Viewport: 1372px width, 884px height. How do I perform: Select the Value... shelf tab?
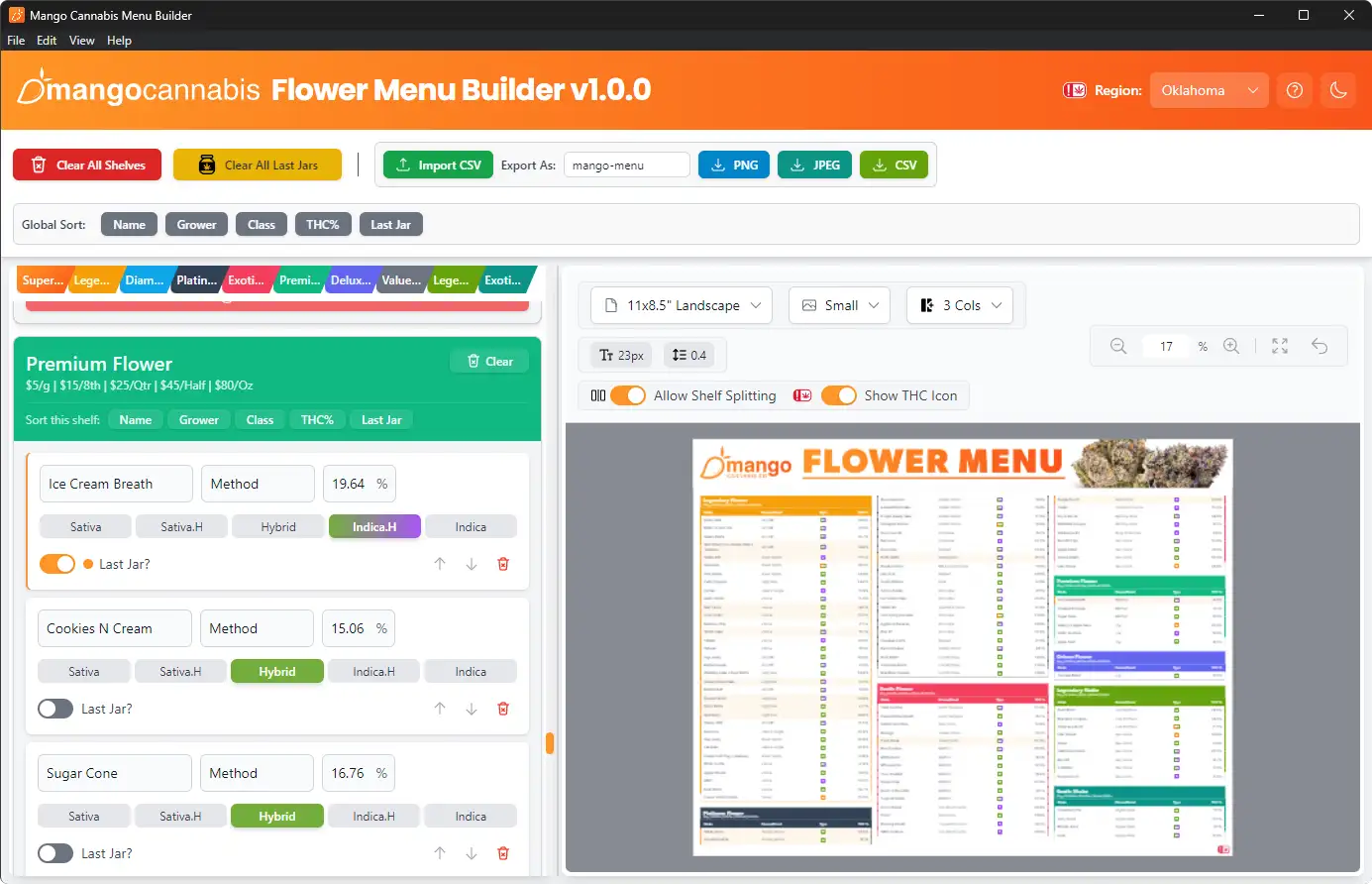point(401,280)
